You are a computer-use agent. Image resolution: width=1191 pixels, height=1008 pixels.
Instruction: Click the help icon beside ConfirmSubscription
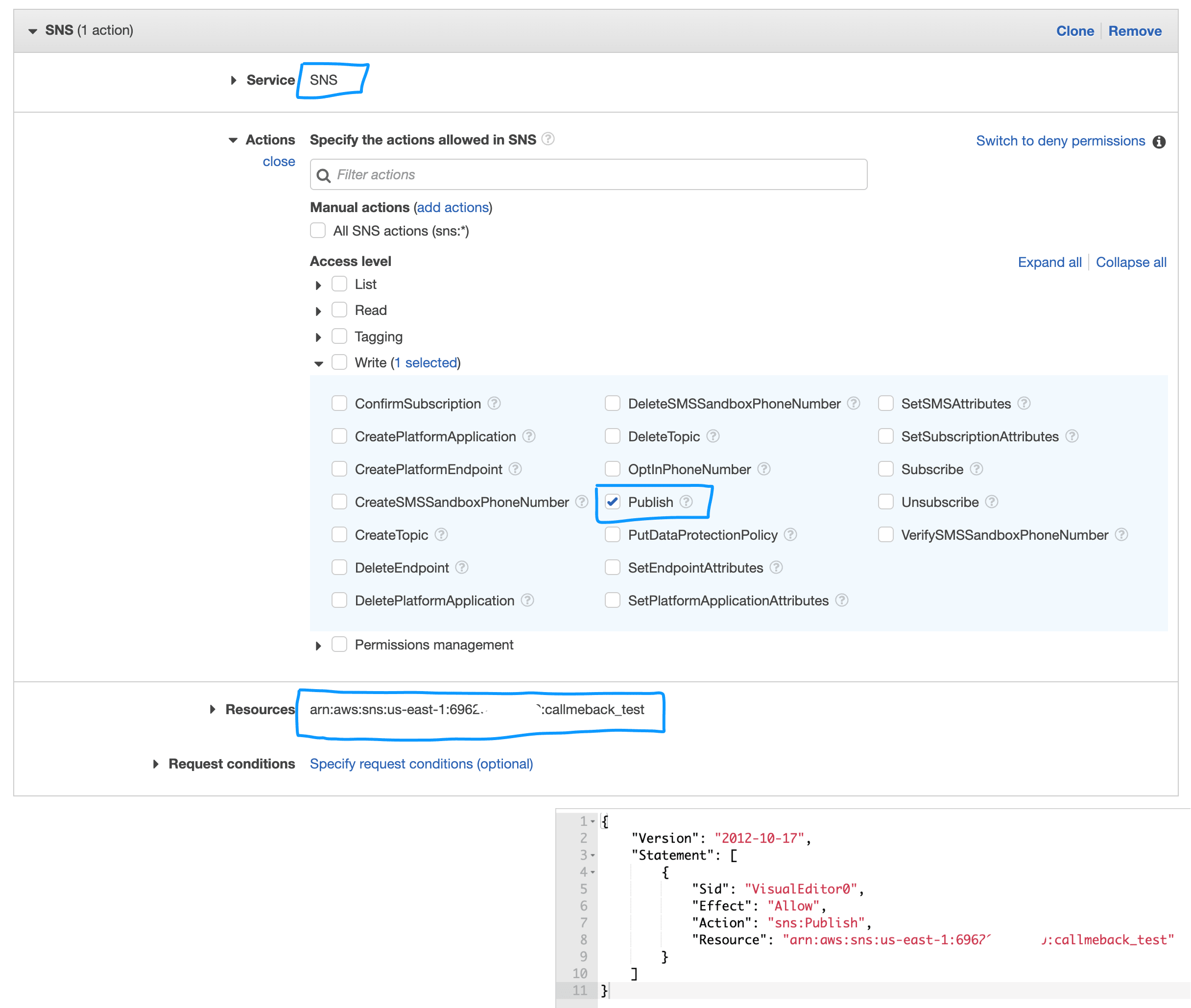tap(494, 404)
